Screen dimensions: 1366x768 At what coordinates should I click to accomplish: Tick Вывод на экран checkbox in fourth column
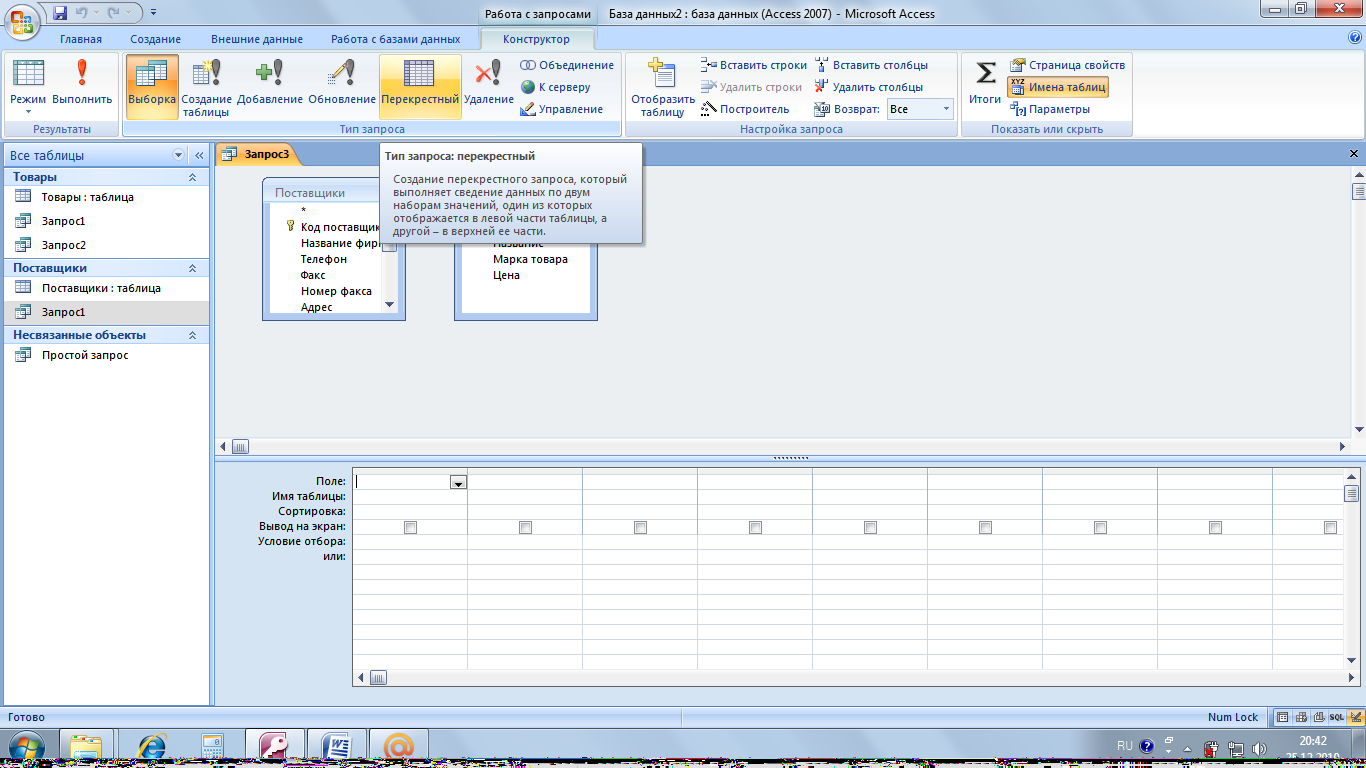755,527
